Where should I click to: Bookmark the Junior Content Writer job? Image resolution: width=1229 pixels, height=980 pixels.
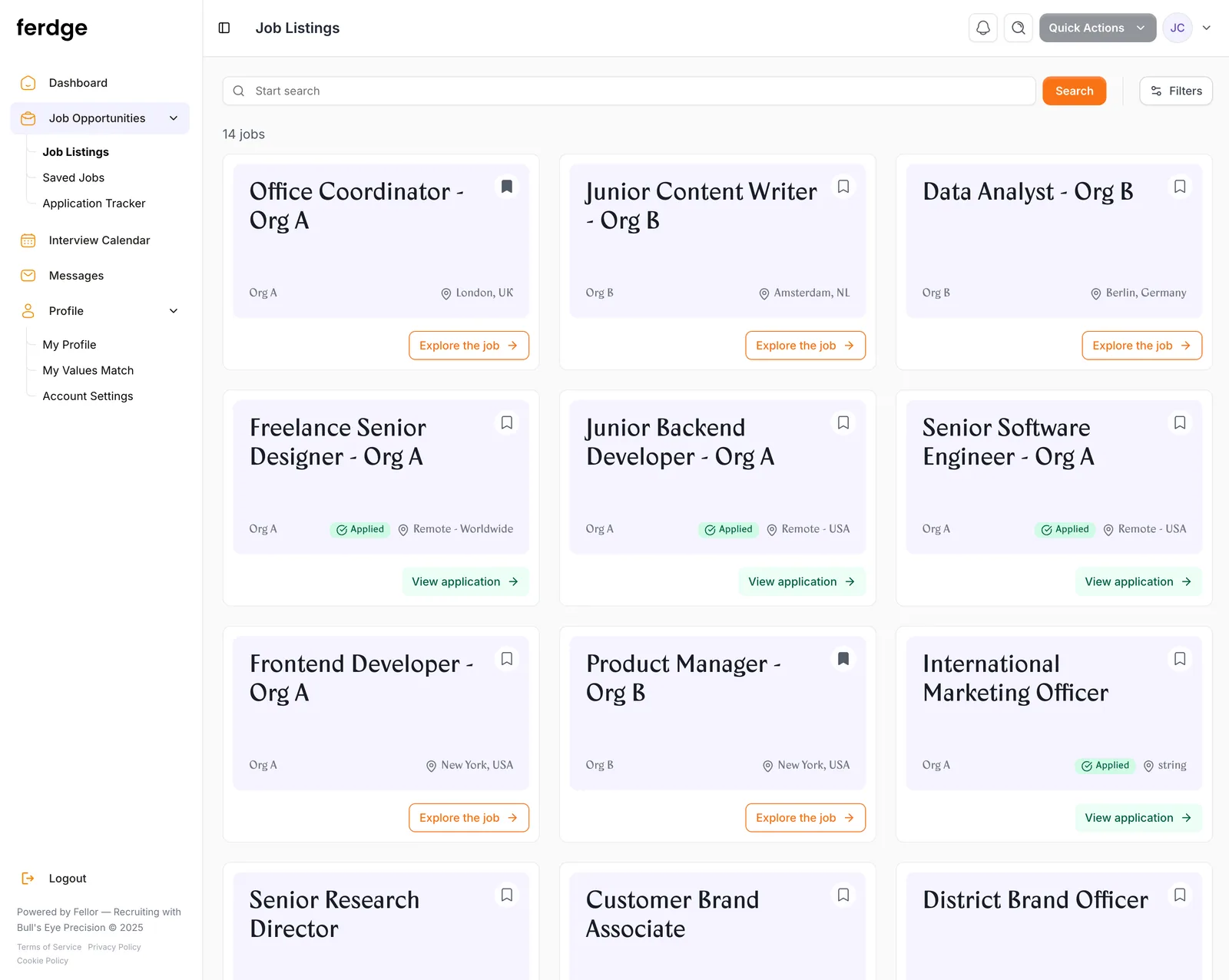coord(843,187)
